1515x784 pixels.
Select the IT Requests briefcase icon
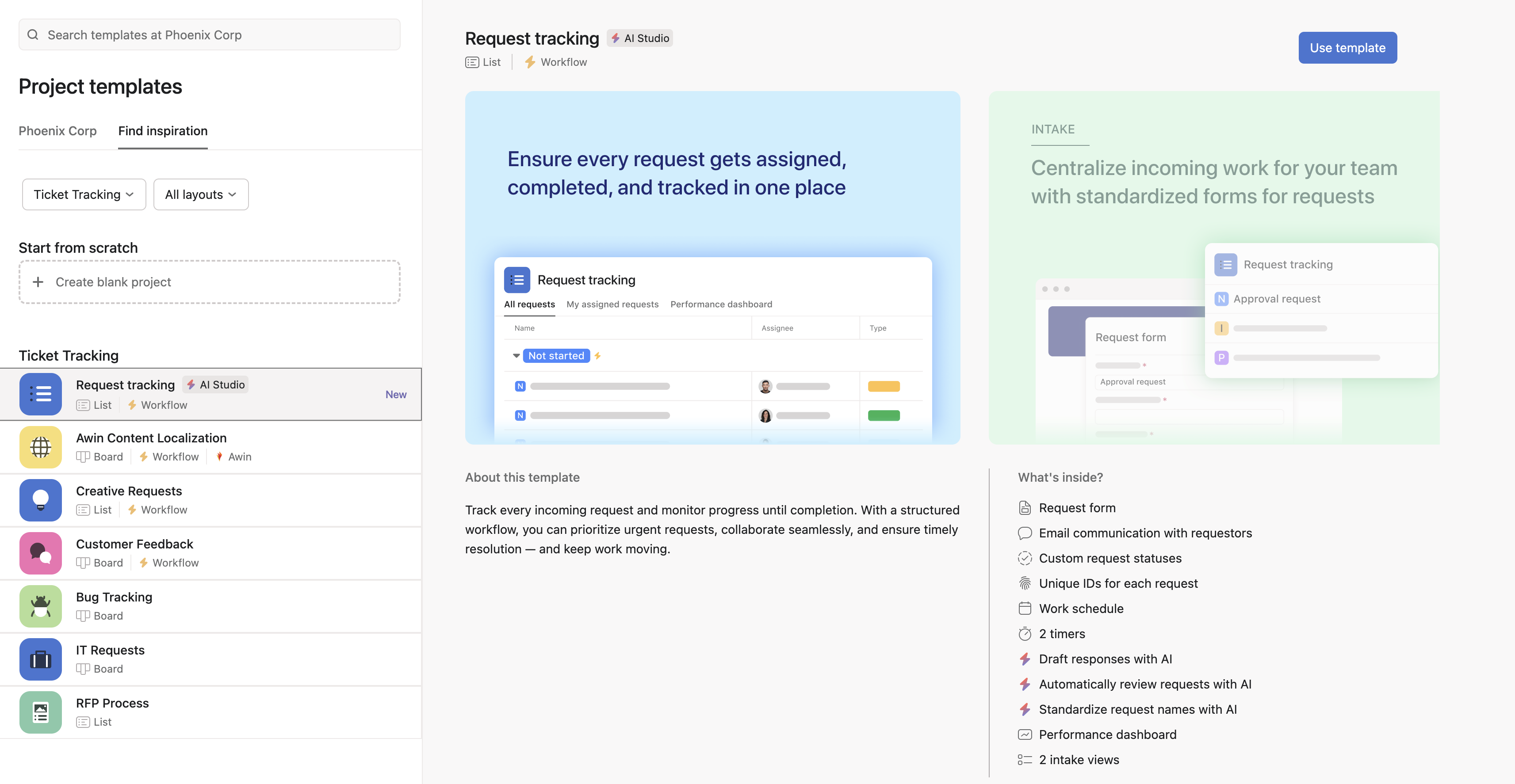tap(41, 659)
